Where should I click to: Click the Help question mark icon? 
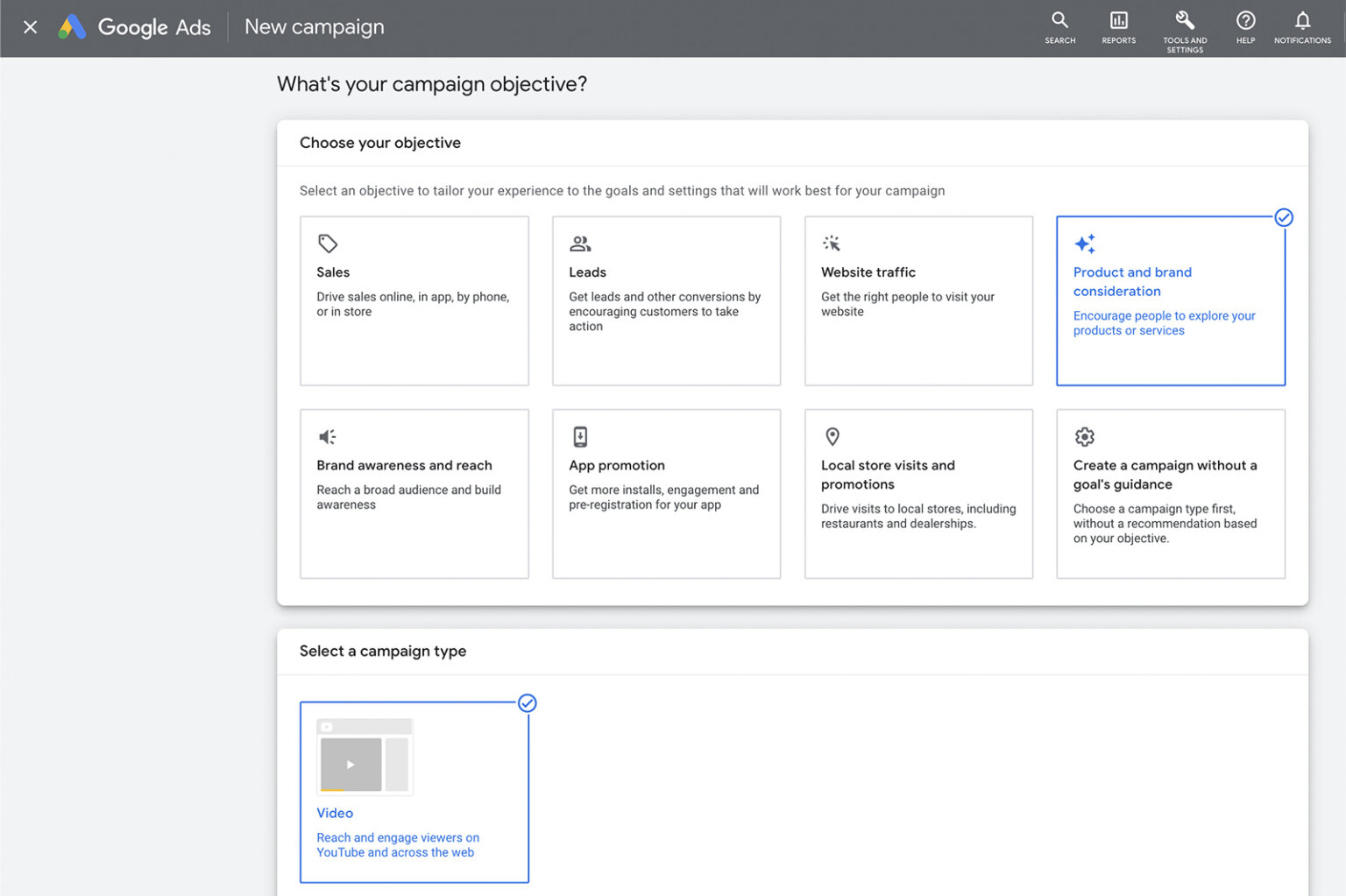[1245, 27]
